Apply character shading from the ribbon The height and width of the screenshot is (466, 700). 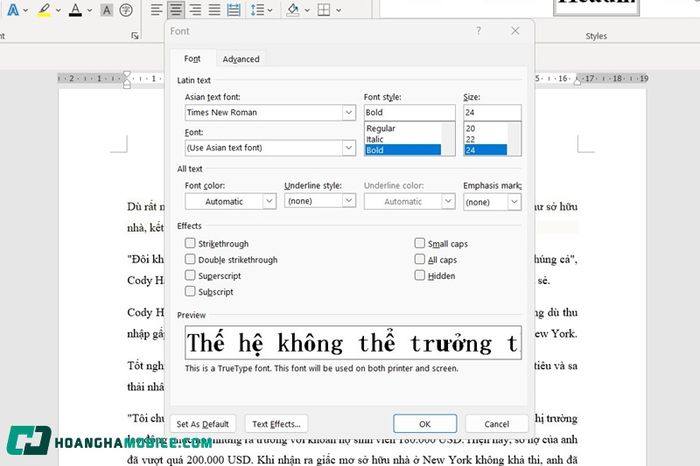(106, 10)
